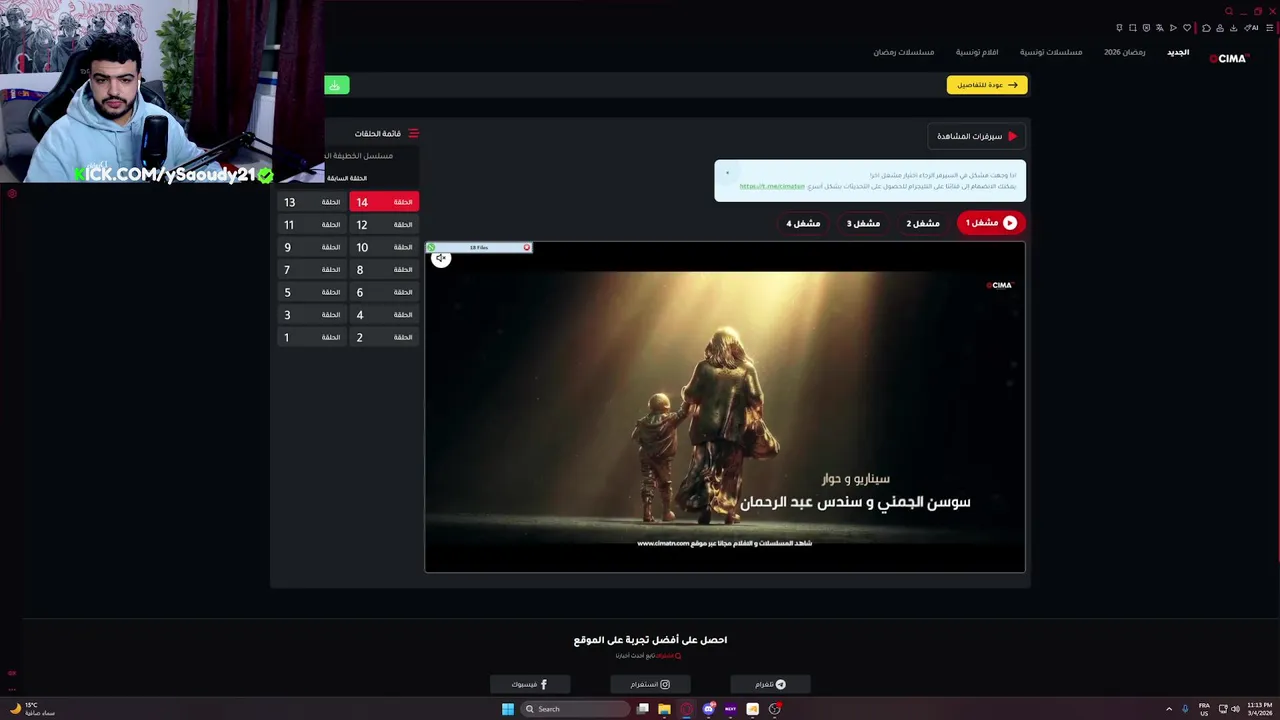Image resolution: width=1280 pixels, height=720 pixels.
Task: Select episode 2 in the list
Action: 384,337
